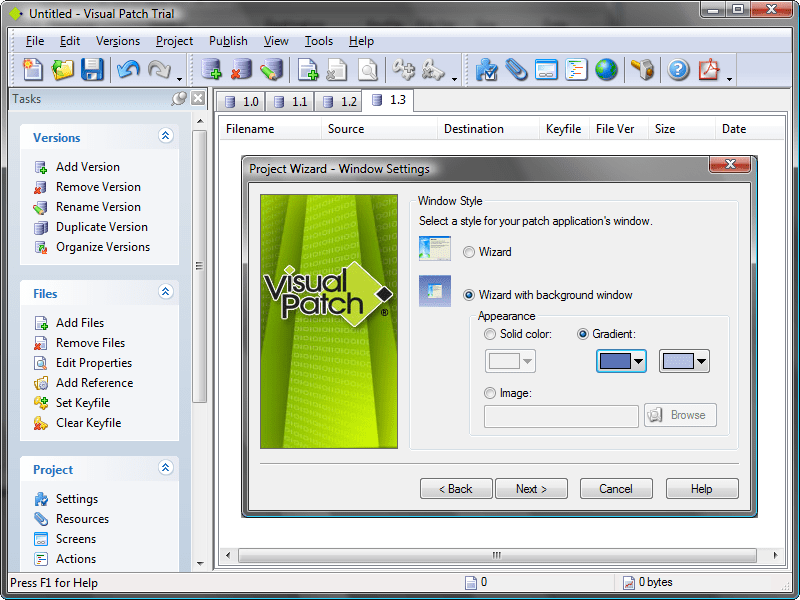
Task: Click the pin icon on Tasks pane
Action: [179, 98]
